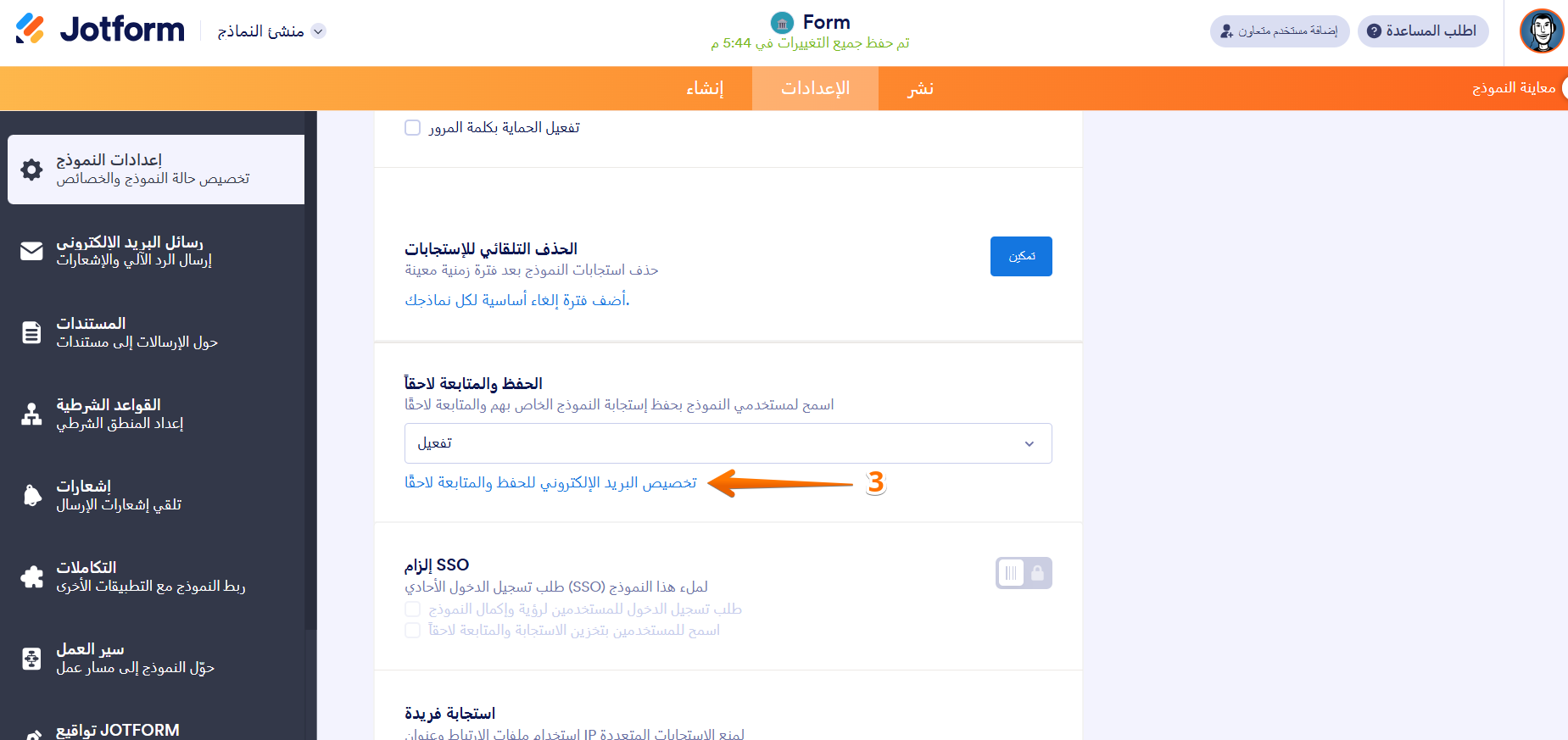Toggle the إلزام SSO locked switch

tap(1024, 573)
